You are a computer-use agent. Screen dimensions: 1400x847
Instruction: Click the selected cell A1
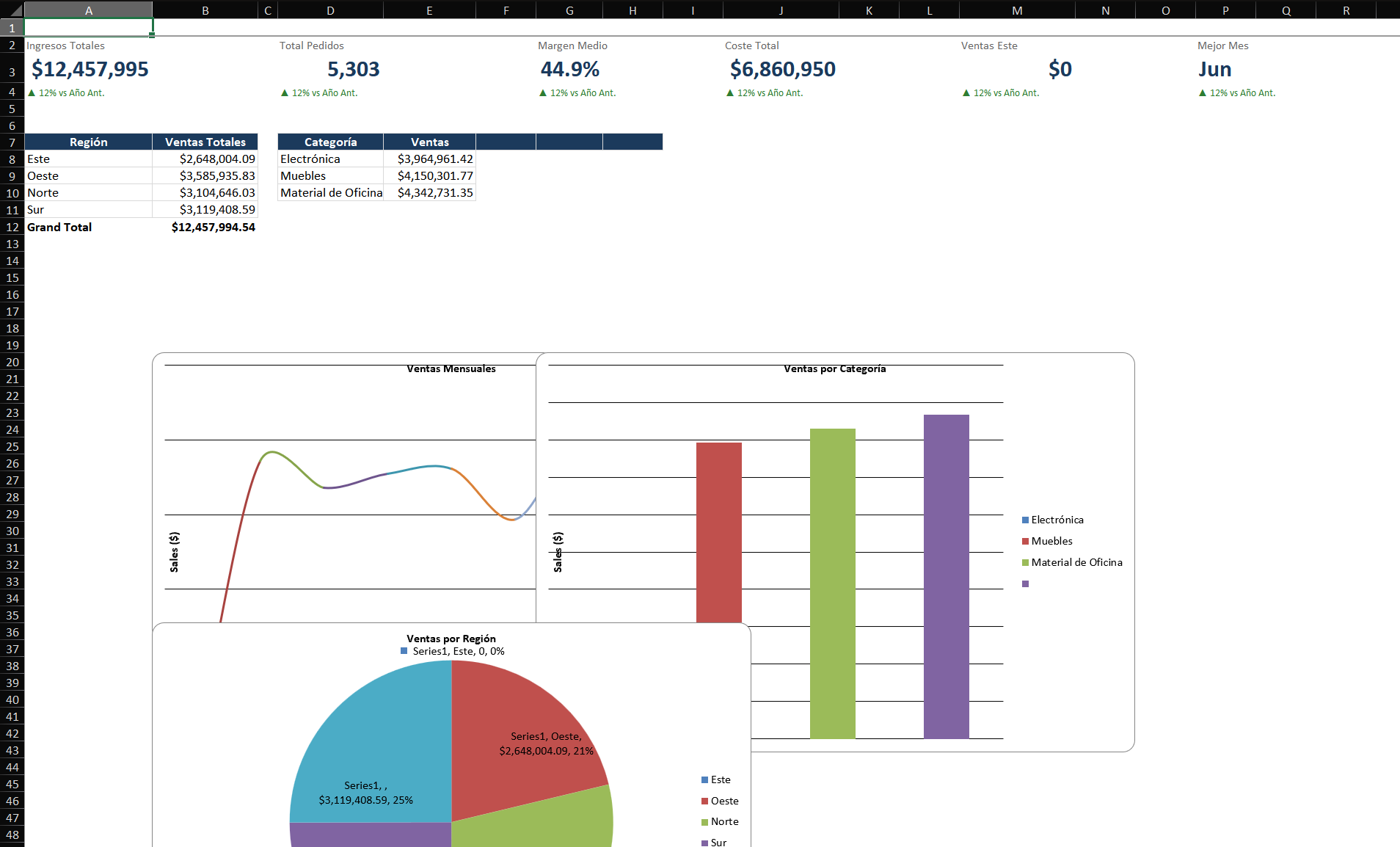(x=89, y=28)
